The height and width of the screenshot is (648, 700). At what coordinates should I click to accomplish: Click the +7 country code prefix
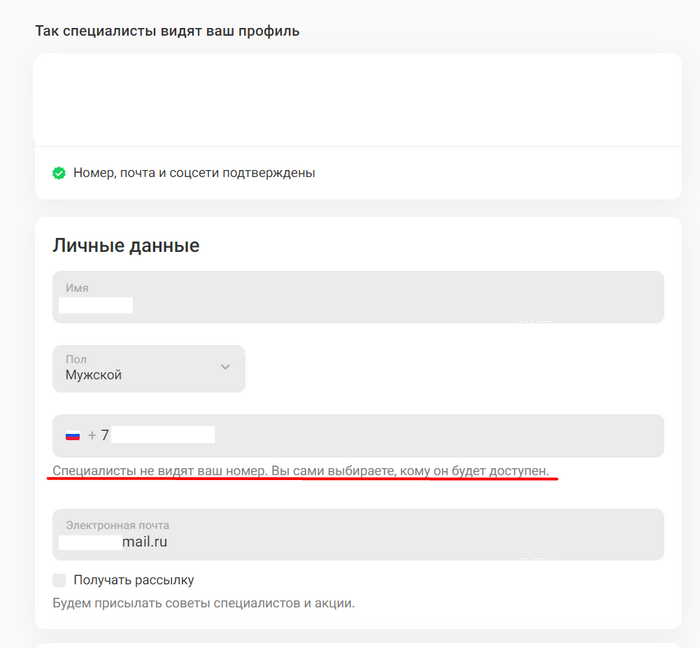click(98, 436)
